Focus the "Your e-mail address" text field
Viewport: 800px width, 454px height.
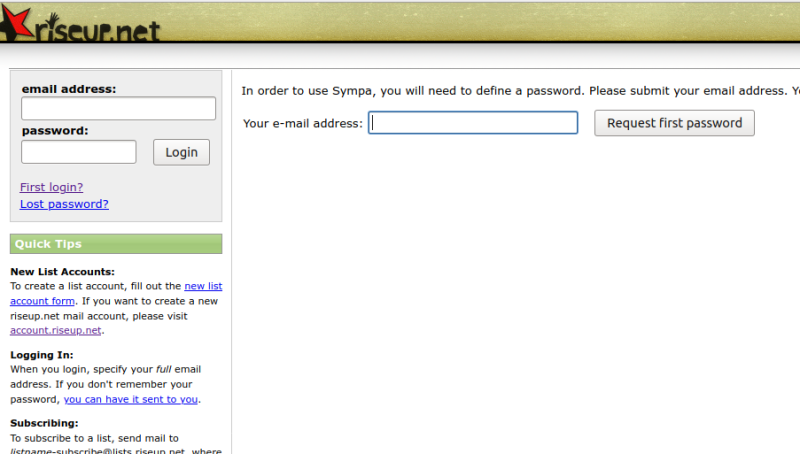(x=473, y=123)
